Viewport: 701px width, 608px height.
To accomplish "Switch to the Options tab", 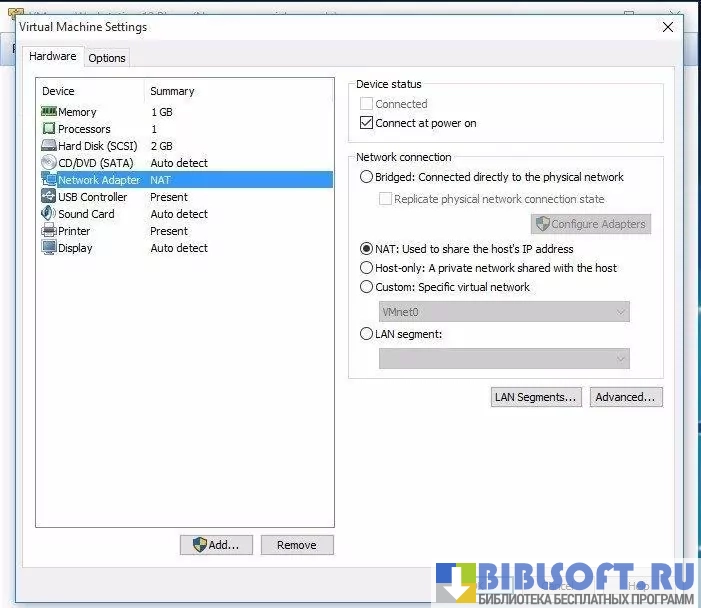I will tap(107, 58).
